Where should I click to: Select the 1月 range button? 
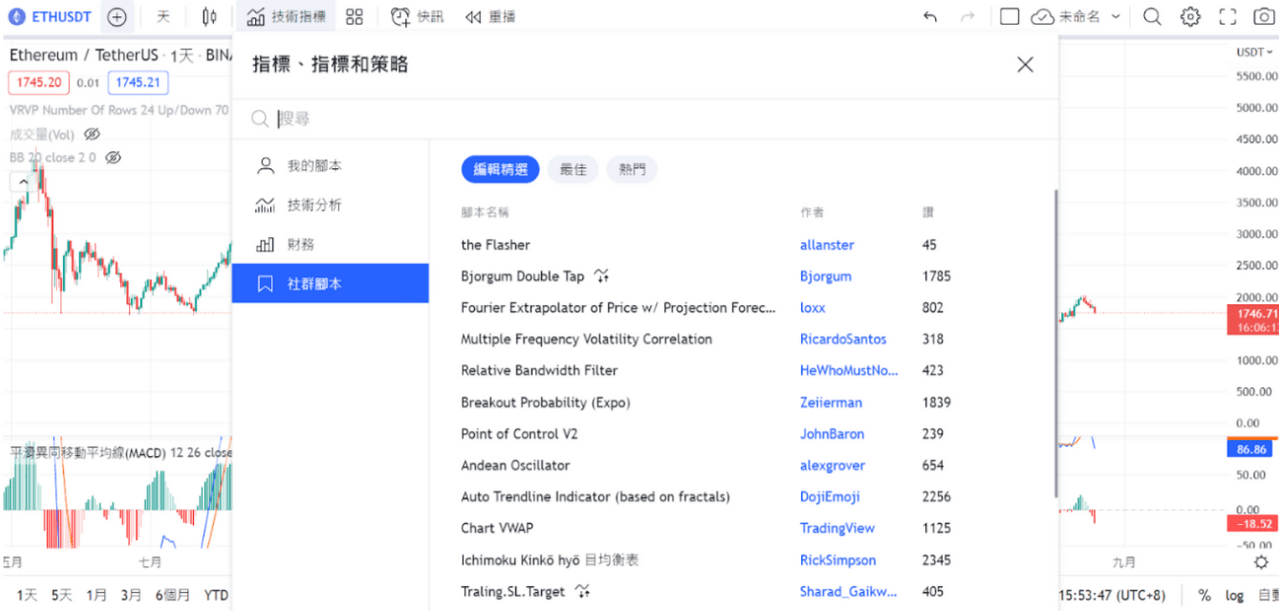(96, 595)
